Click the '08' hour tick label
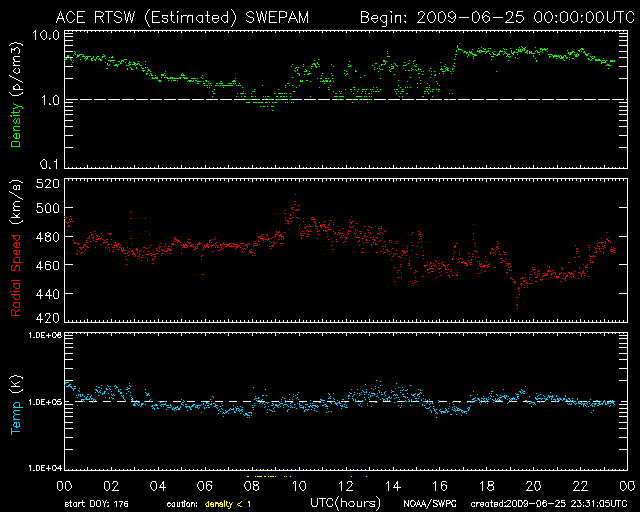The height and width of the screenshot is (512, 640). coord(252,486)
